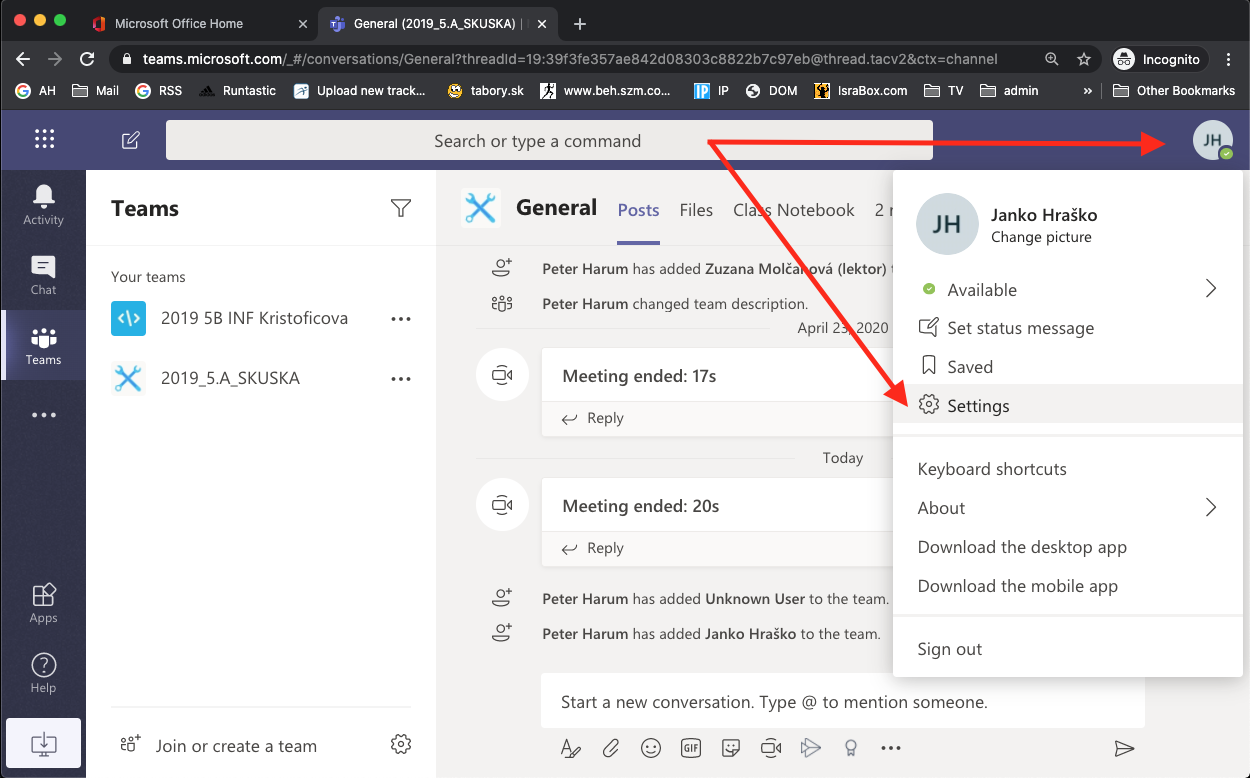The height and width of the screenshot is (778, 1250).
Task: Select Settings in the profile menu
Action: 978,406
